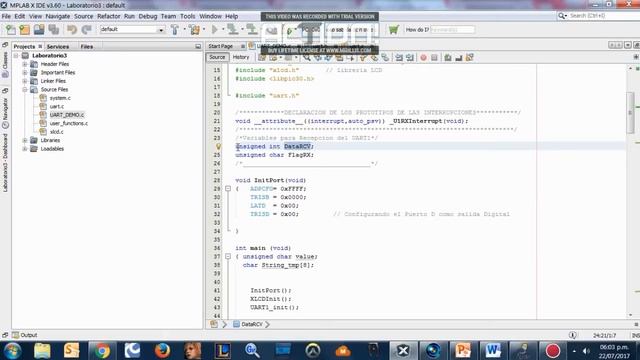
Task: Click the red Start Macro Recording icon
Action: point(423,58)
